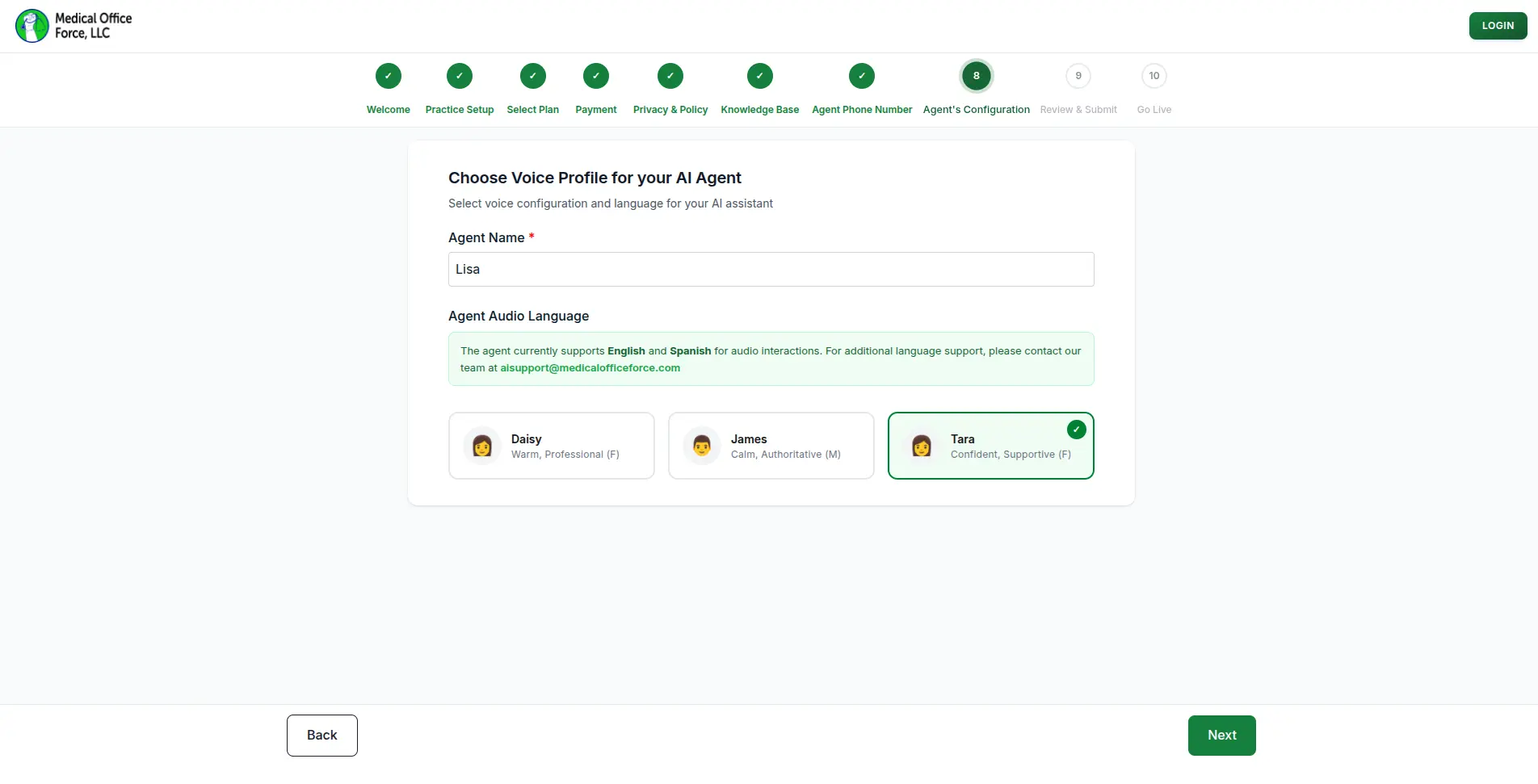Open the Review & Submit step

tap(1078, 76)
